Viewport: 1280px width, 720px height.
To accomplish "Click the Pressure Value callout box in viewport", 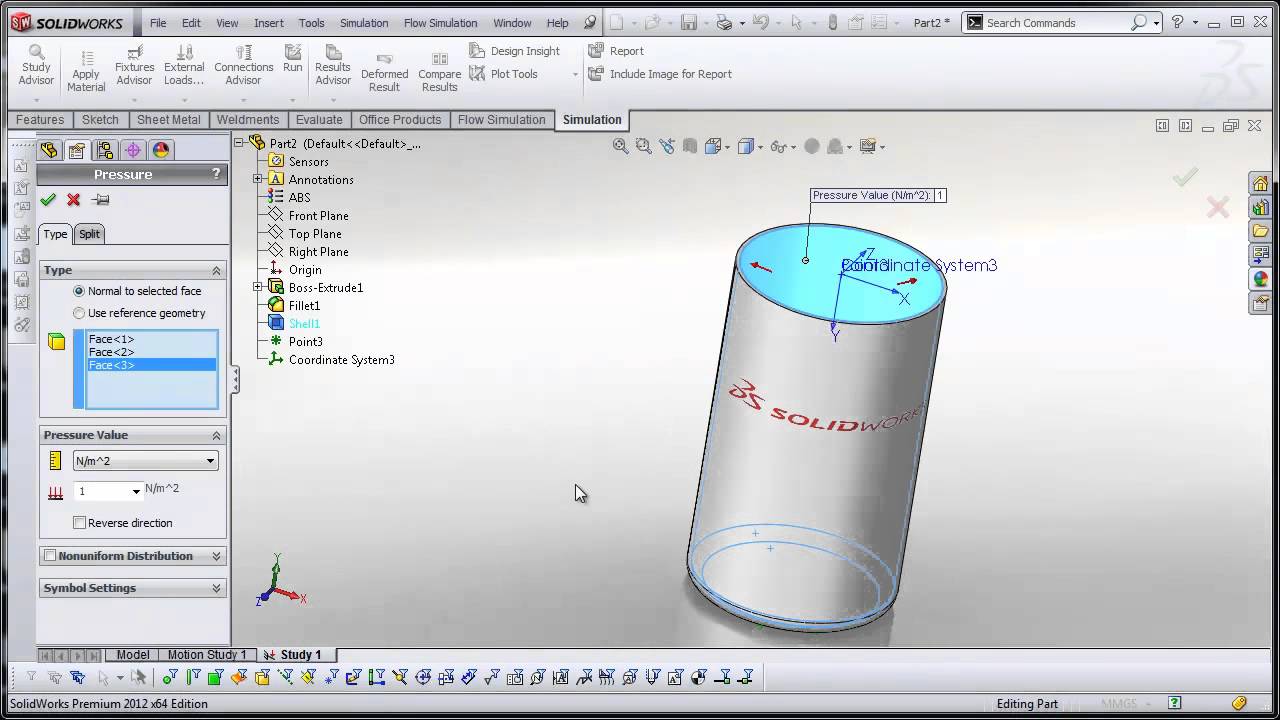I will point(878,196).
